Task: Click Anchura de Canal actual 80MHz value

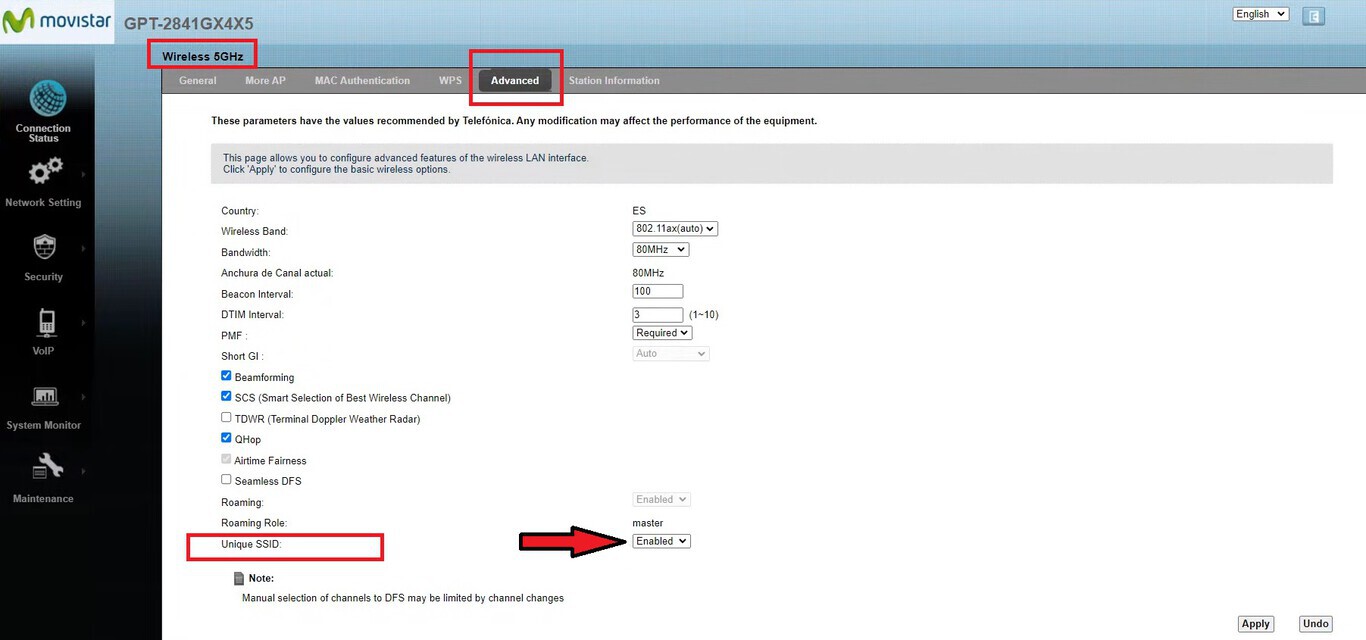Action: click(648, 273)
